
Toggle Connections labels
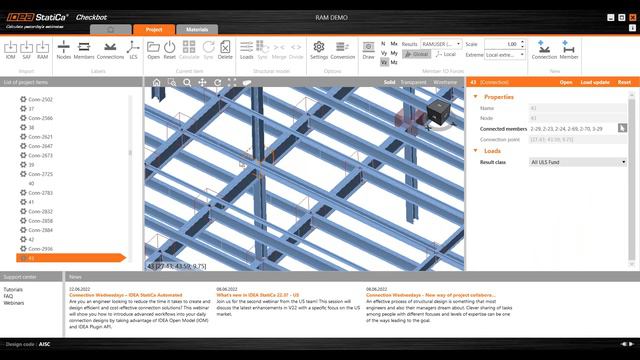[110, 50]
